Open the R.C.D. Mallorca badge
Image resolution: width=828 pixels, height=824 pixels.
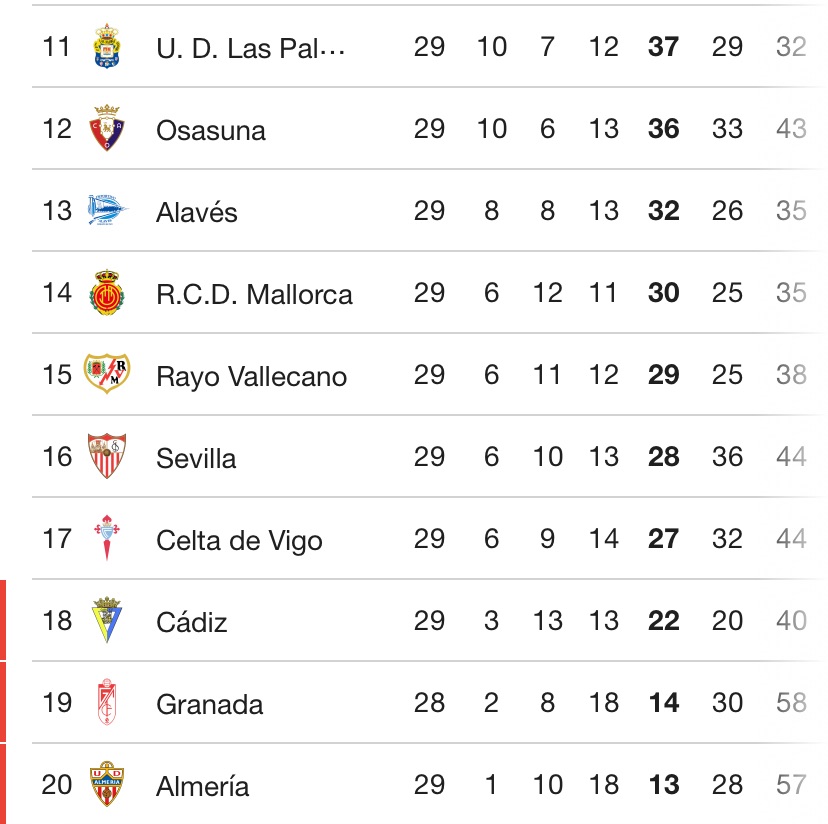pyautogui.click(x=106, y=293)
